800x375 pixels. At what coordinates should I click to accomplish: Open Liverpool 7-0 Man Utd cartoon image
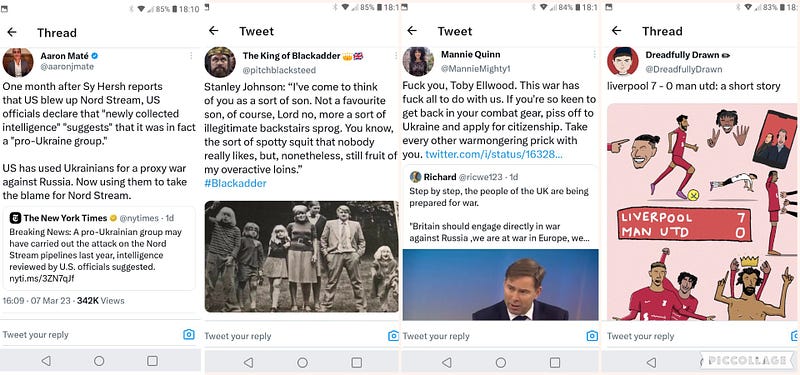pos(702,212)
